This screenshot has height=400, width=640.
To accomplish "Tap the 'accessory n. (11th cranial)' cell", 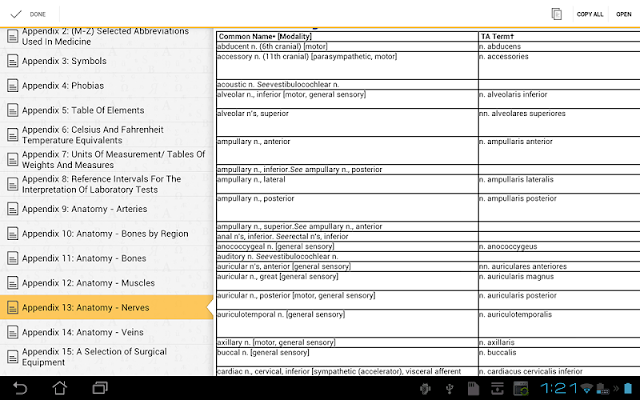I will point(347,66).
